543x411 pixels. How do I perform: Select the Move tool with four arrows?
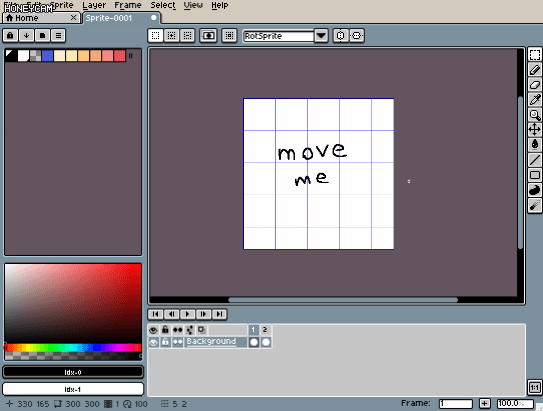(x=535, y=130)
